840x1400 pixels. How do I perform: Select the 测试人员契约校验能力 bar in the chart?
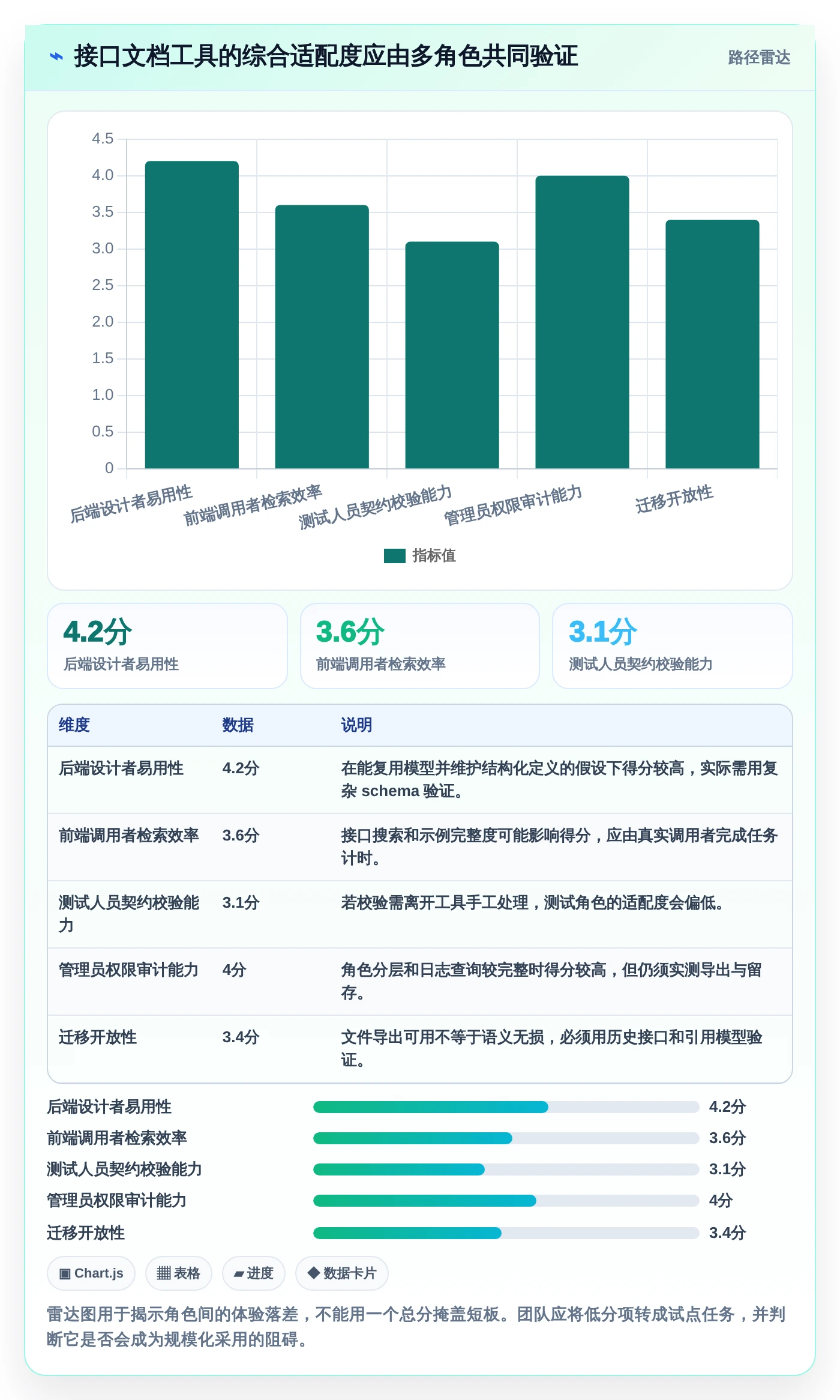452,355
